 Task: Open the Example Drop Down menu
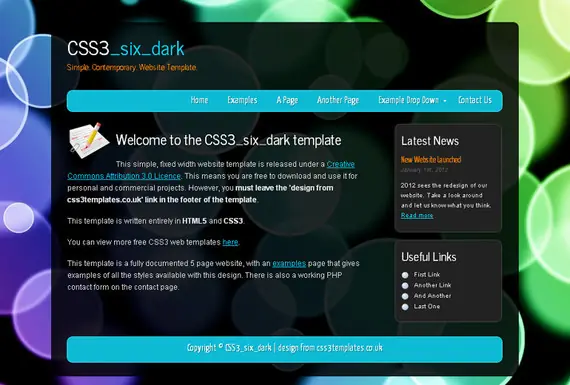click(409, 100)
